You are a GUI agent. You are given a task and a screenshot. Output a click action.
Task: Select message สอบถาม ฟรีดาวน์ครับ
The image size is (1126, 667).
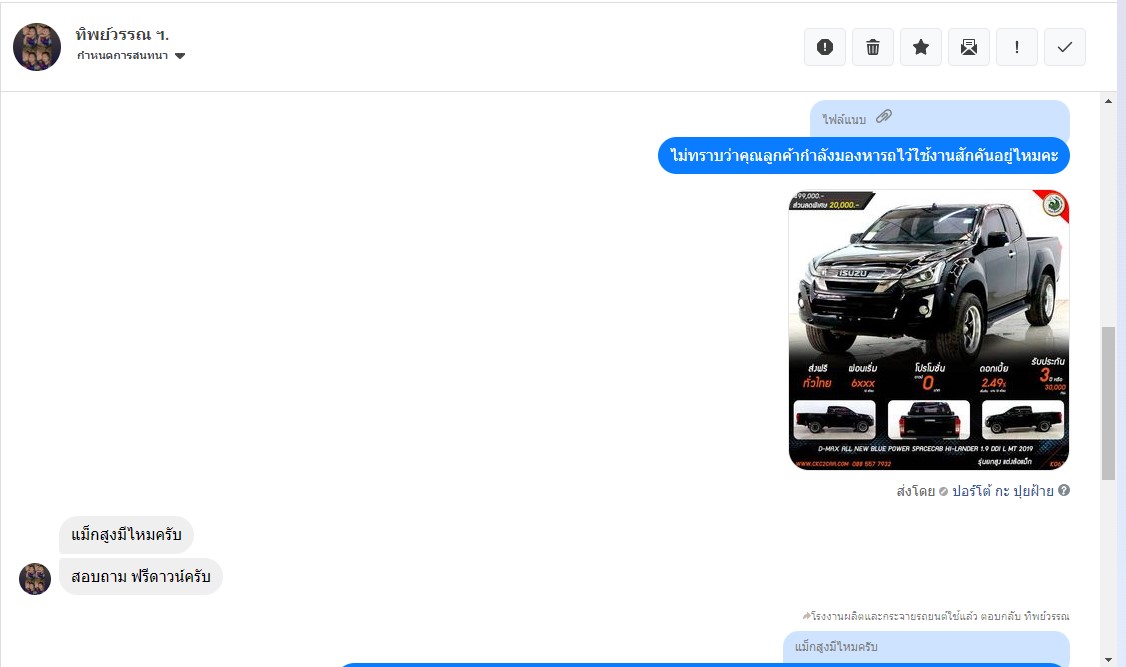tap(141, 577)
